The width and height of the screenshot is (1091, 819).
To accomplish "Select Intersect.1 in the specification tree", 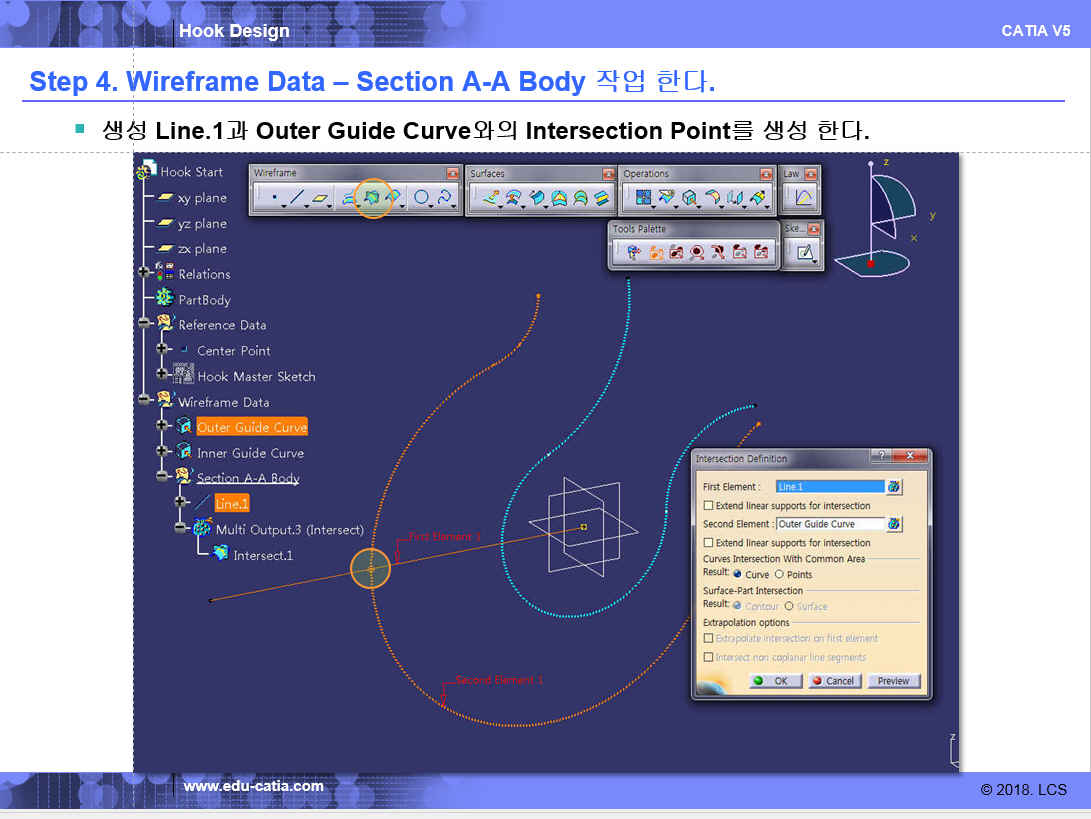I will pyautogui.click(x=262, y=556).
